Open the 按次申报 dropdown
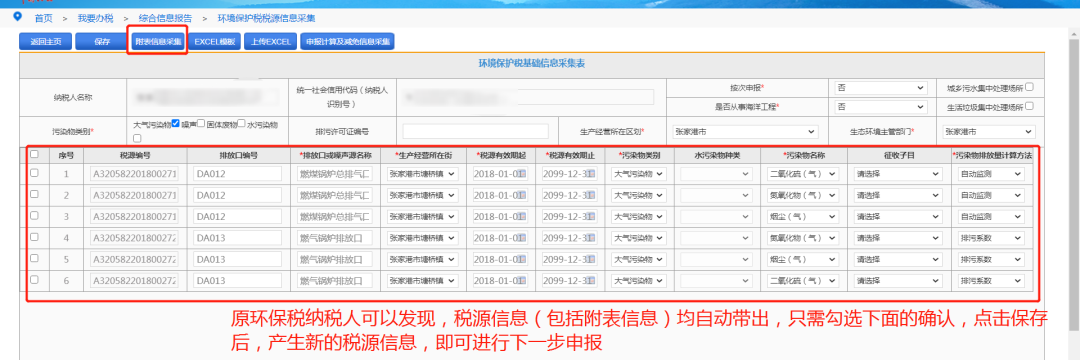The image size is (1080, 360). (x=881, y=88)
